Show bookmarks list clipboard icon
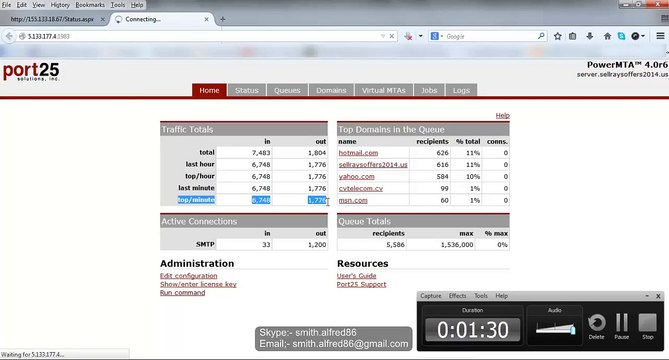This screenshot has height=360, width=669. pos(573,36)
